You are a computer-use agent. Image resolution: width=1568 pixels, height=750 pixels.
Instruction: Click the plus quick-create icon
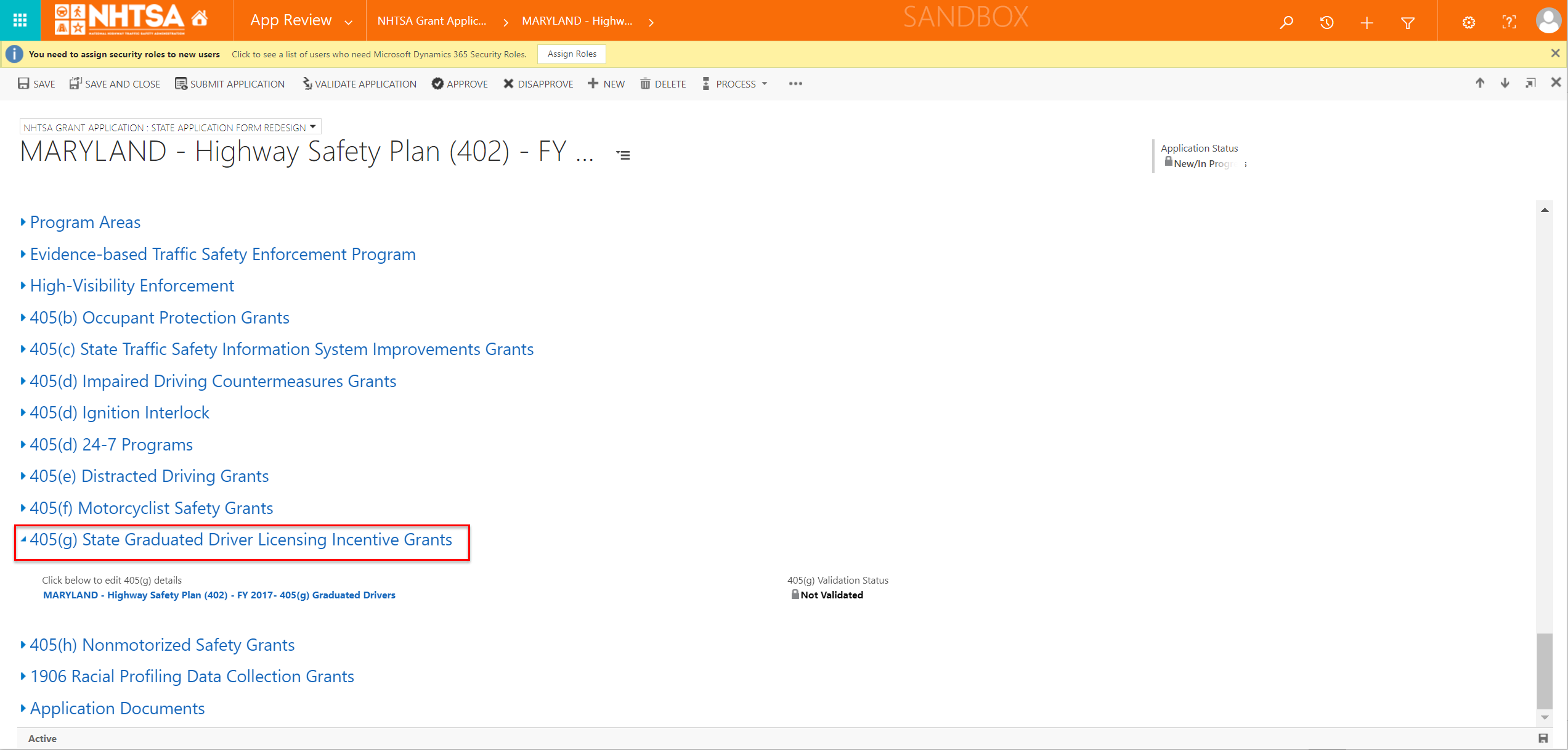point(1367,23)
